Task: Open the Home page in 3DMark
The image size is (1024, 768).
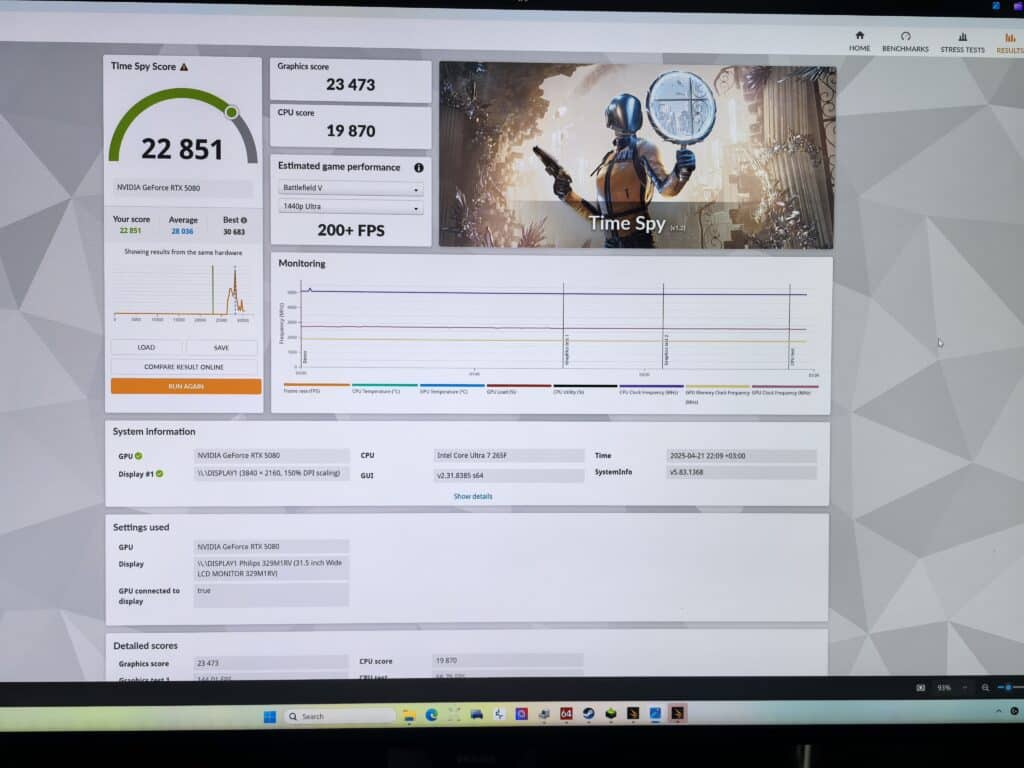Action: 859,41
